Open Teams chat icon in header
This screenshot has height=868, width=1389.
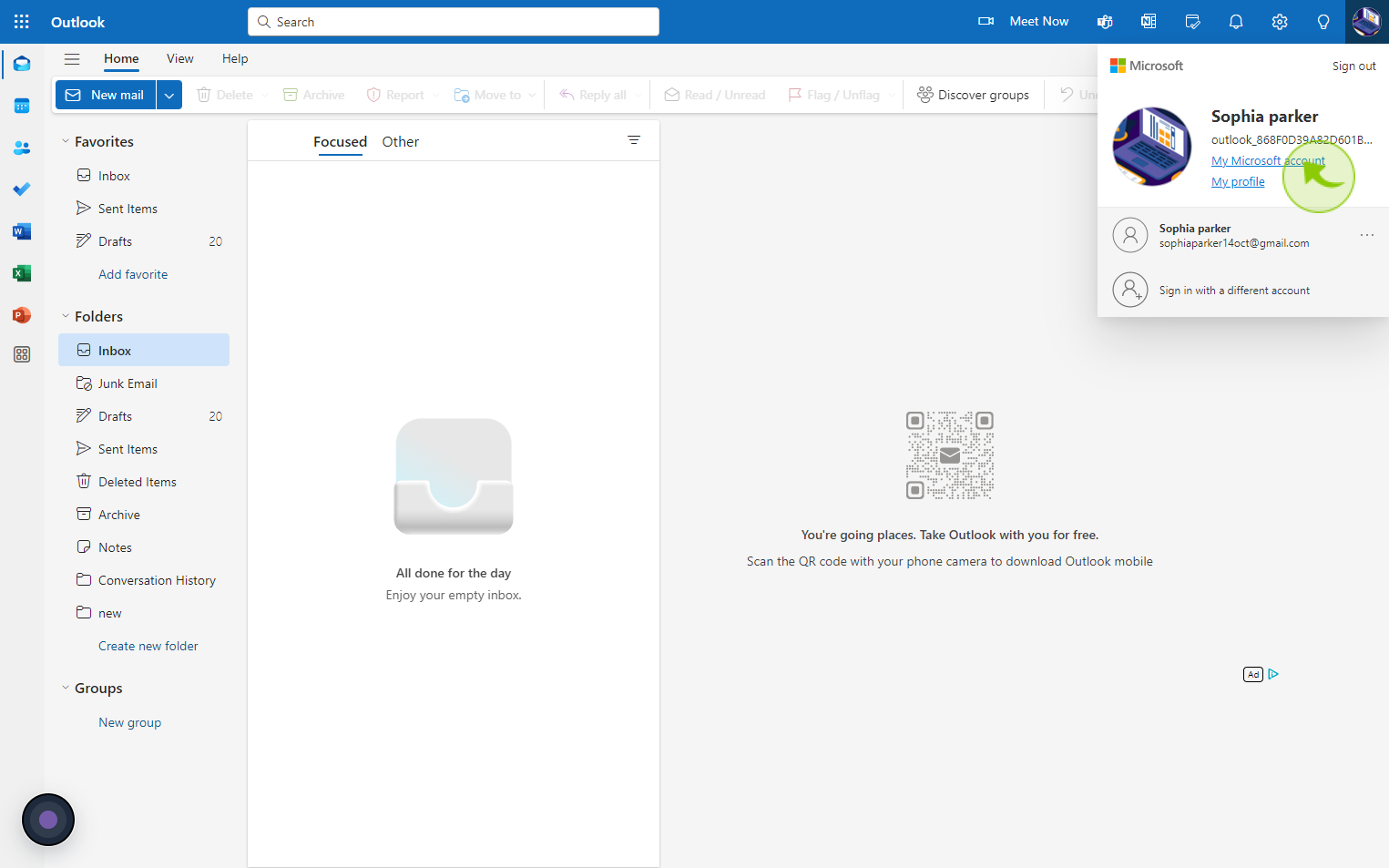[x=1105, y=22]
